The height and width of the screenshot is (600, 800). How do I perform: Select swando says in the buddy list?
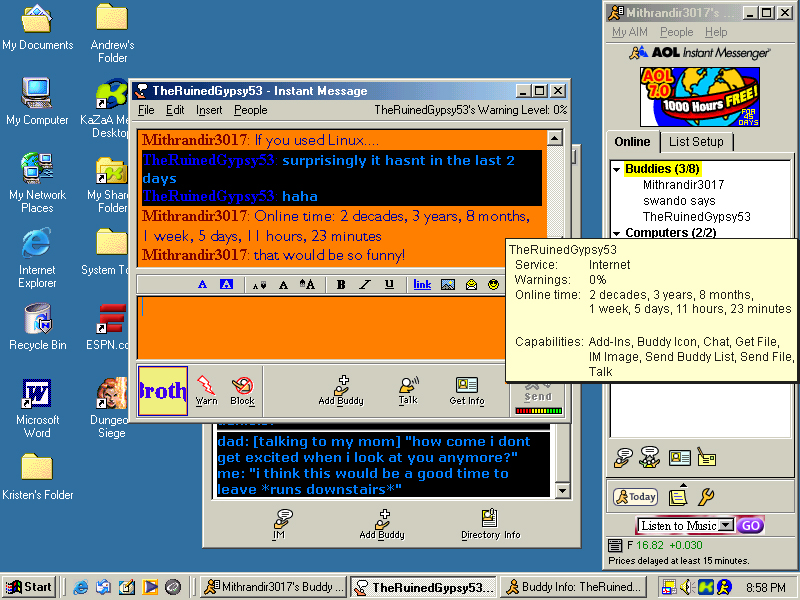coord(679,201)
